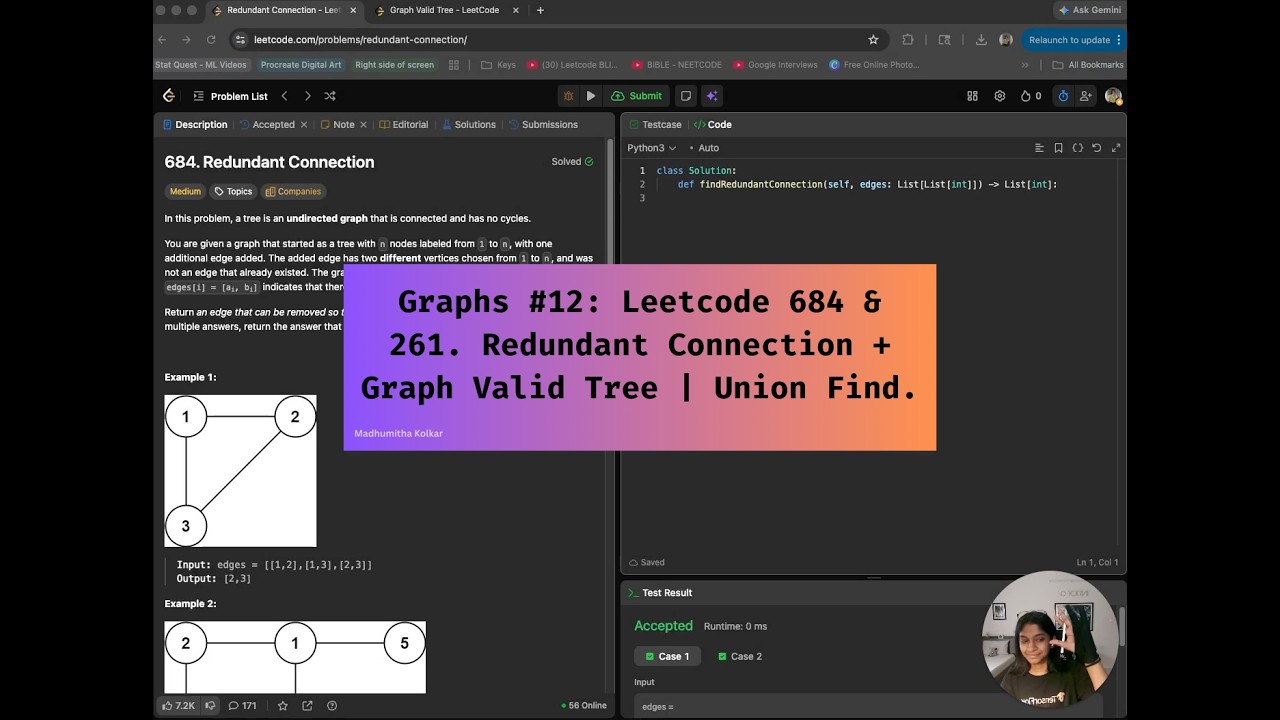Submit the solution
Screen dimensions: 1280x720
[x=637, y=96]
